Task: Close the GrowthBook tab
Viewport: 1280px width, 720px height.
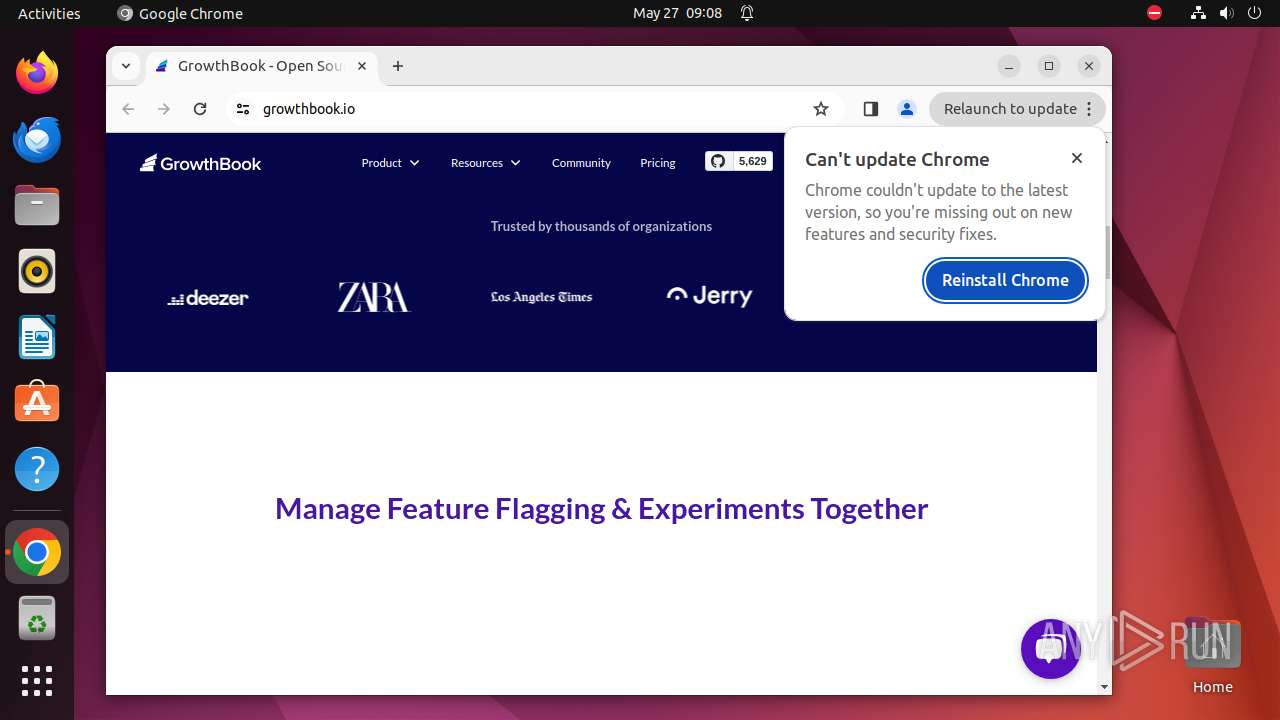Action: pos(362,66)
